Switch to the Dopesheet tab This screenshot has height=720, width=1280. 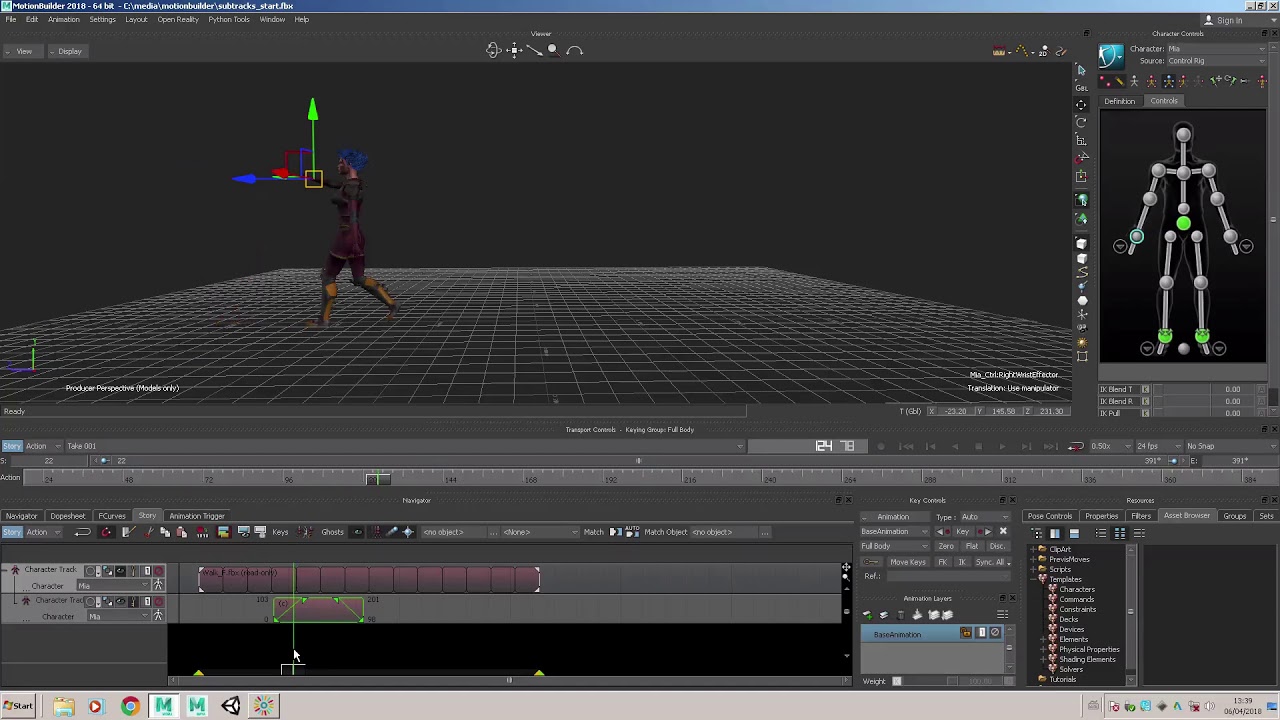pyautogui.click(x=68, y=516)
